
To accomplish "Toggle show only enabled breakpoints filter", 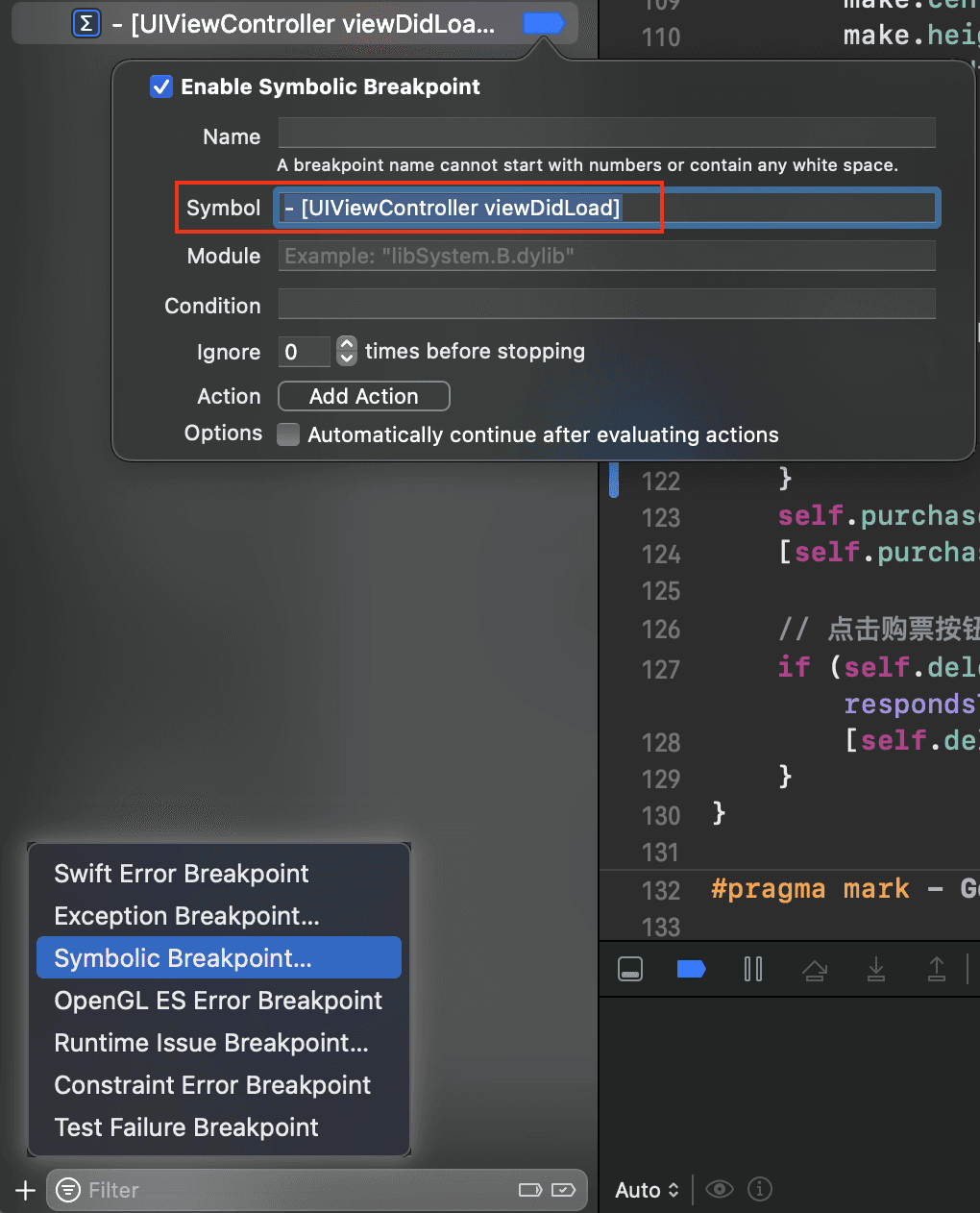I will coord(530,1190).
